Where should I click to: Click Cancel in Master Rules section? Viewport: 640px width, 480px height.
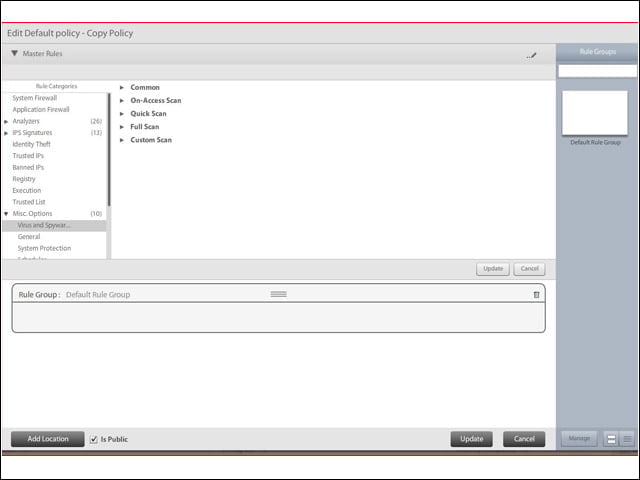(x=529, y=269)
